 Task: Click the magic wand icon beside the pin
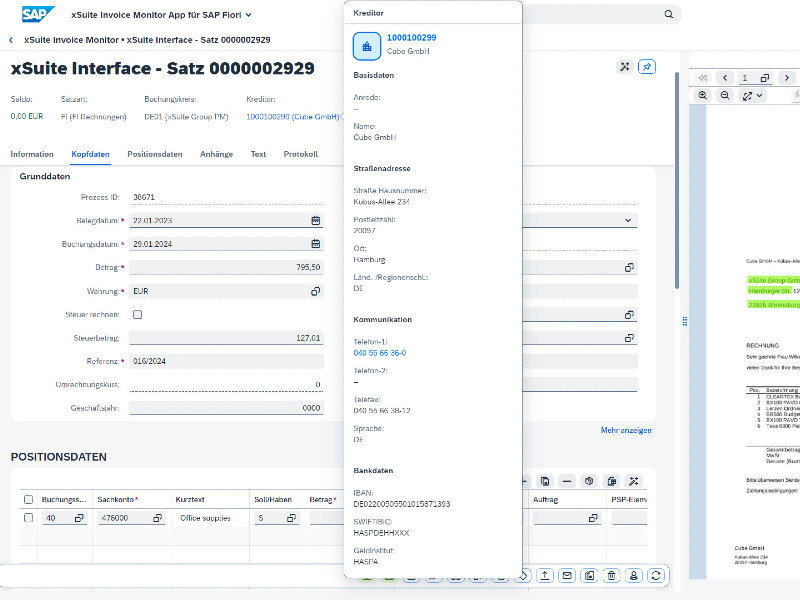coord(625,67)
